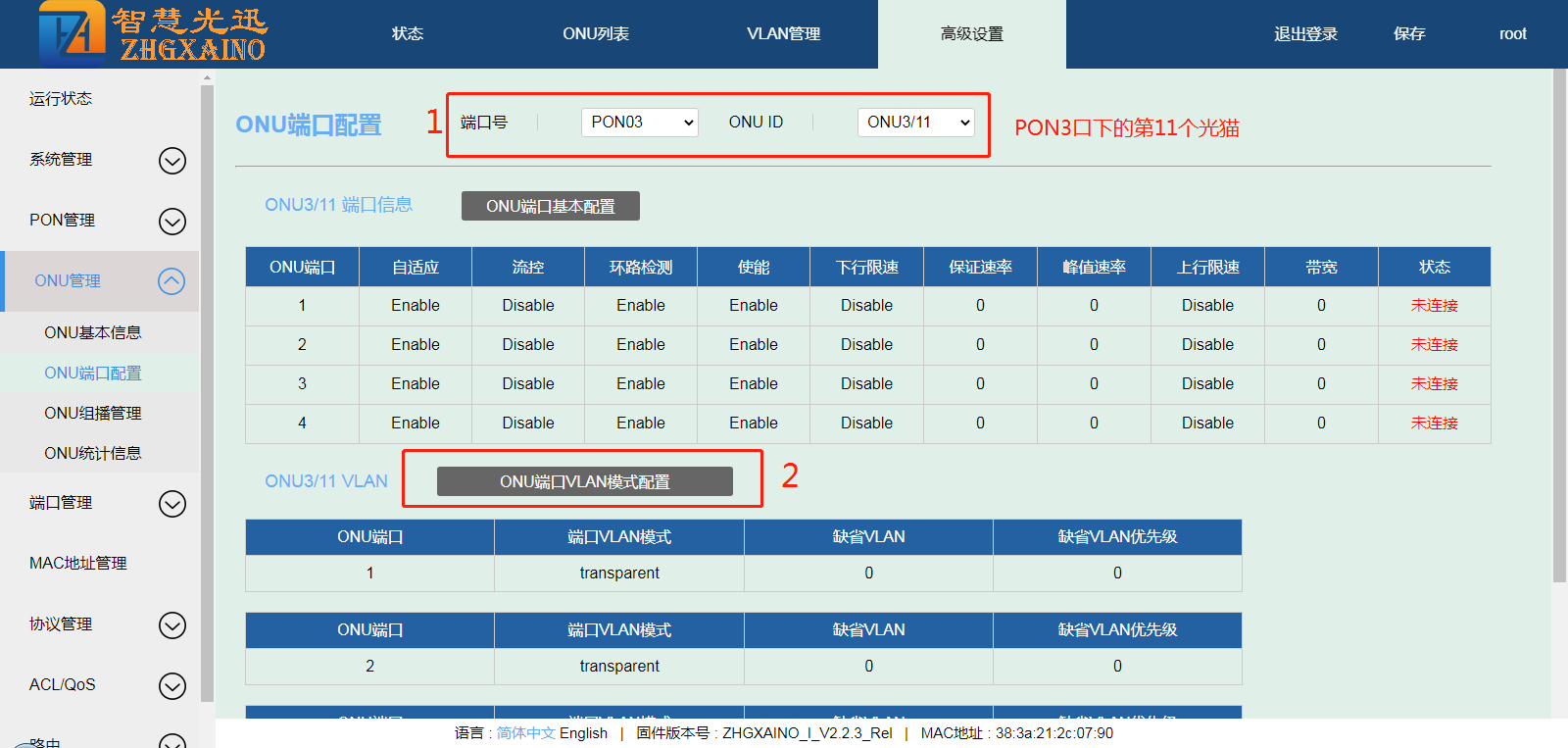Click the main page vertical scrollbar

tap(1559, 333)
